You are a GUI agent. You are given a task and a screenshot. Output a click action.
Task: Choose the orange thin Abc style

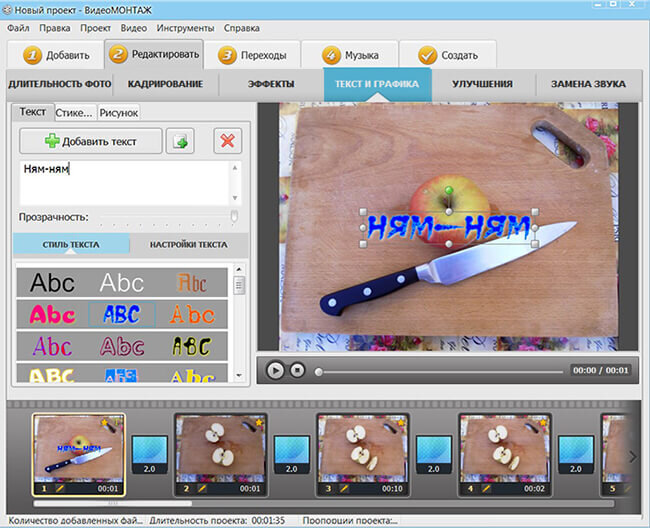pyautogui.click(x=192, y=315)
